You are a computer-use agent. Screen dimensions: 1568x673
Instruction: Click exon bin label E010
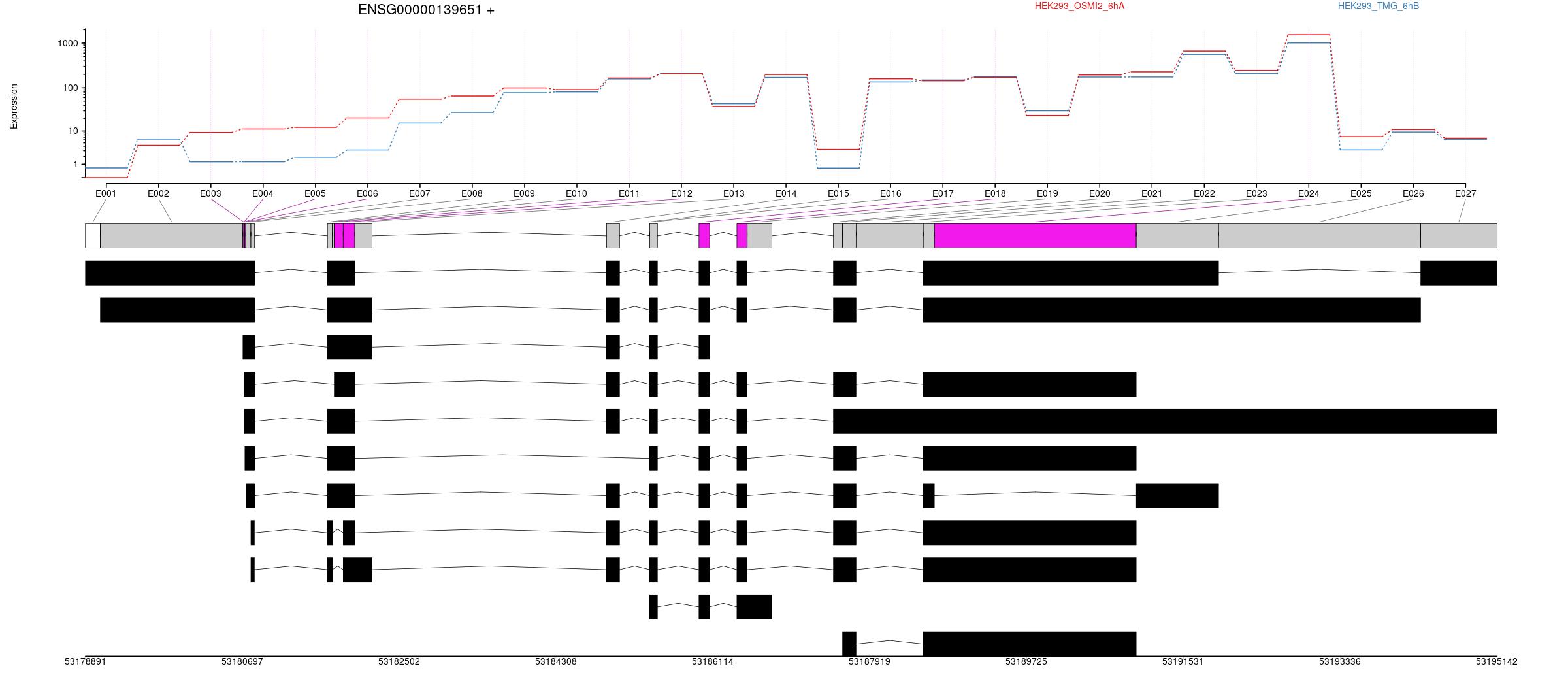pos(576,193)
